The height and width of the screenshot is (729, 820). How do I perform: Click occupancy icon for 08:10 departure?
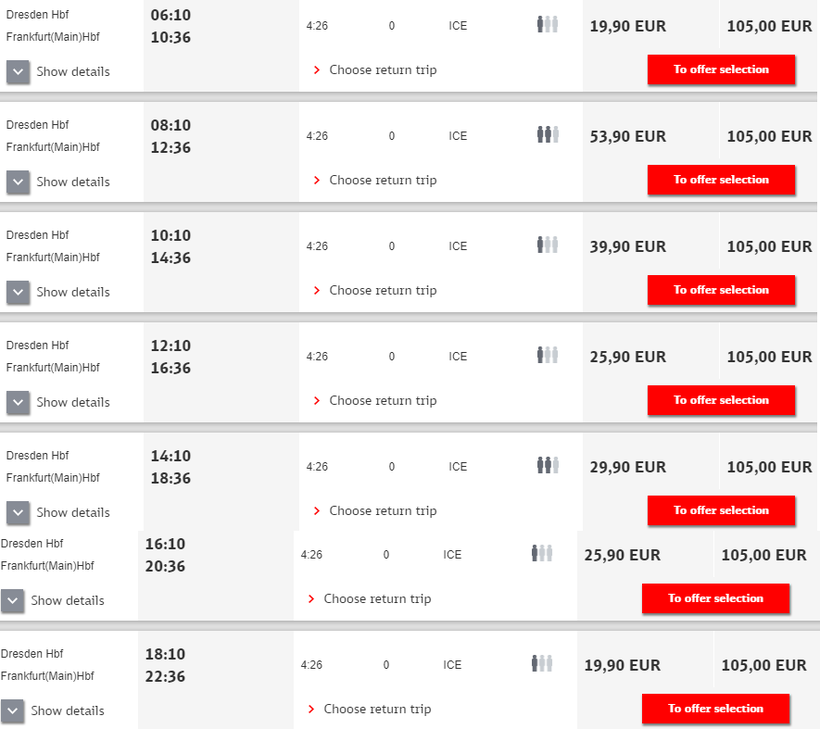click(x=547, y=135)
